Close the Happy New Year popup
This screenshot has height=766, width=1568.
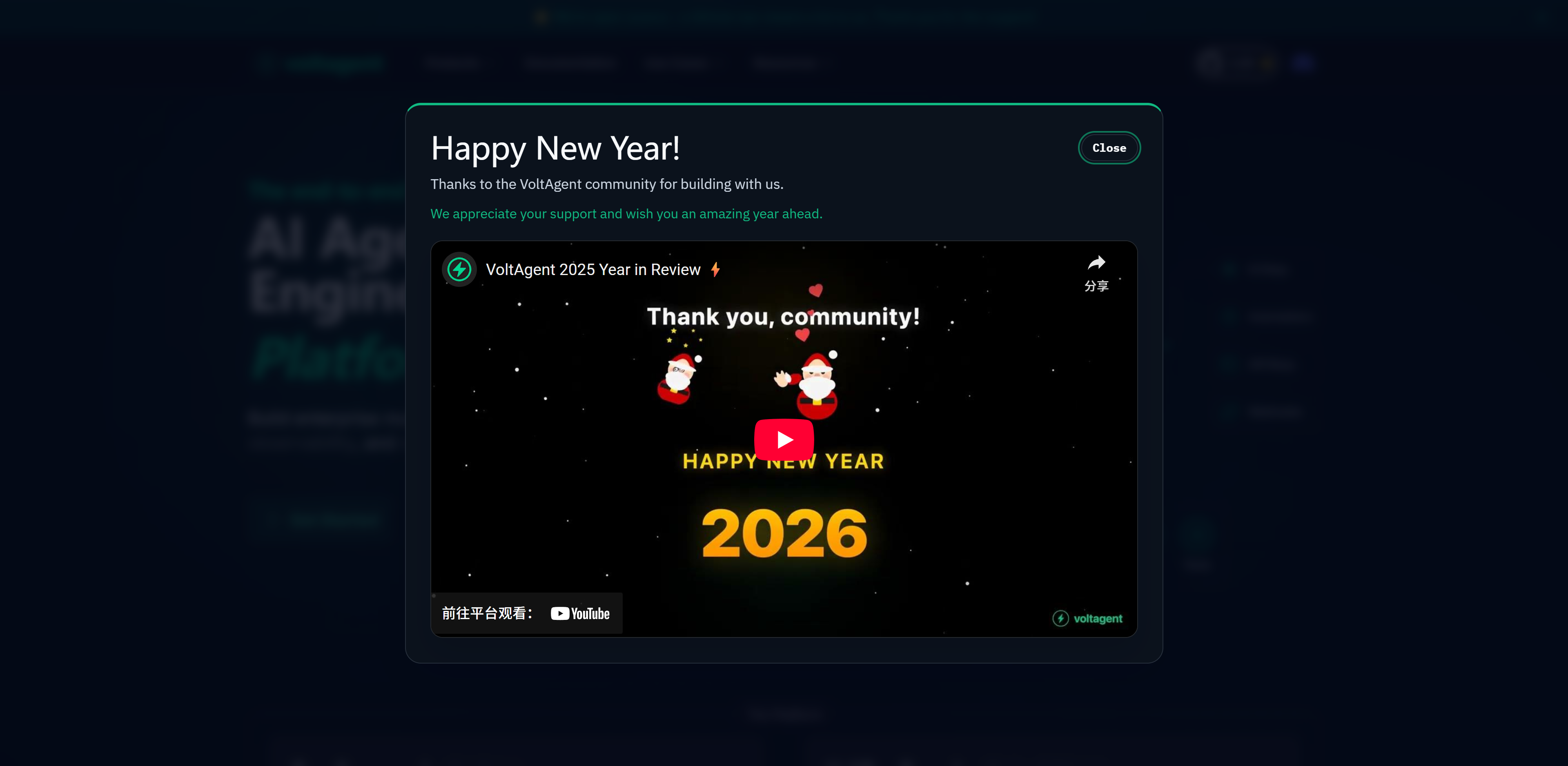tap(1109, 148)
